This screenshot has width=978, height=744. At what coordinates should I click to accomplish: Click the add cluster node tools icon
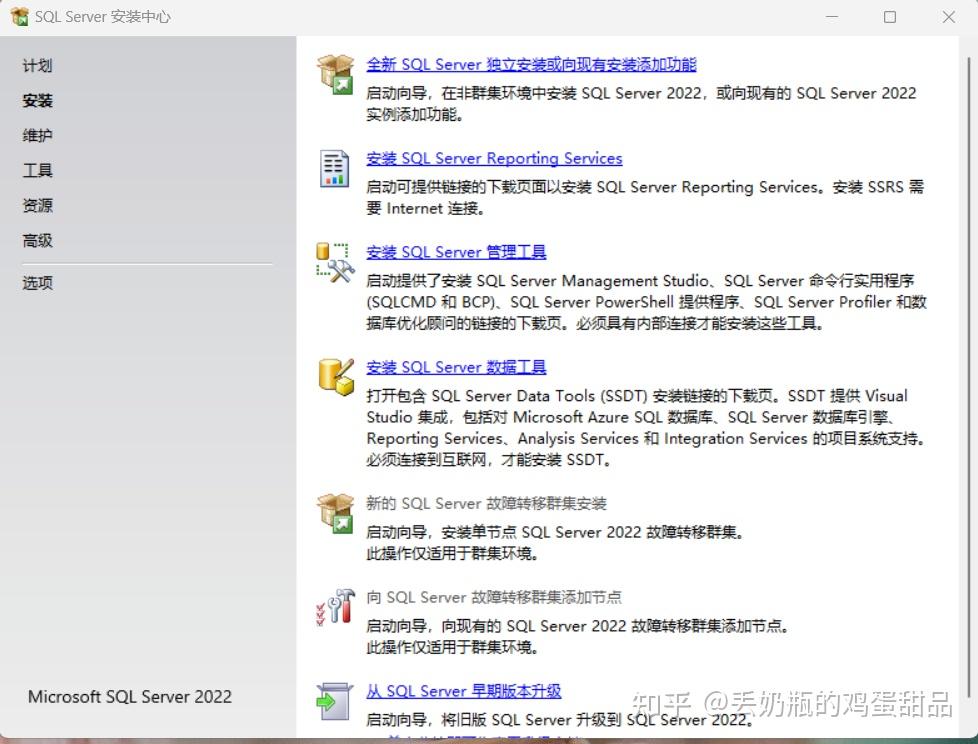point(336,607)
